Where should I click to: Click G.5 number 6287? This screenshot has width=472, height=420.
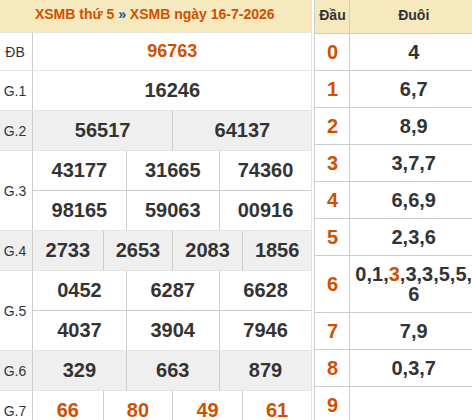[x=173, y=290]
